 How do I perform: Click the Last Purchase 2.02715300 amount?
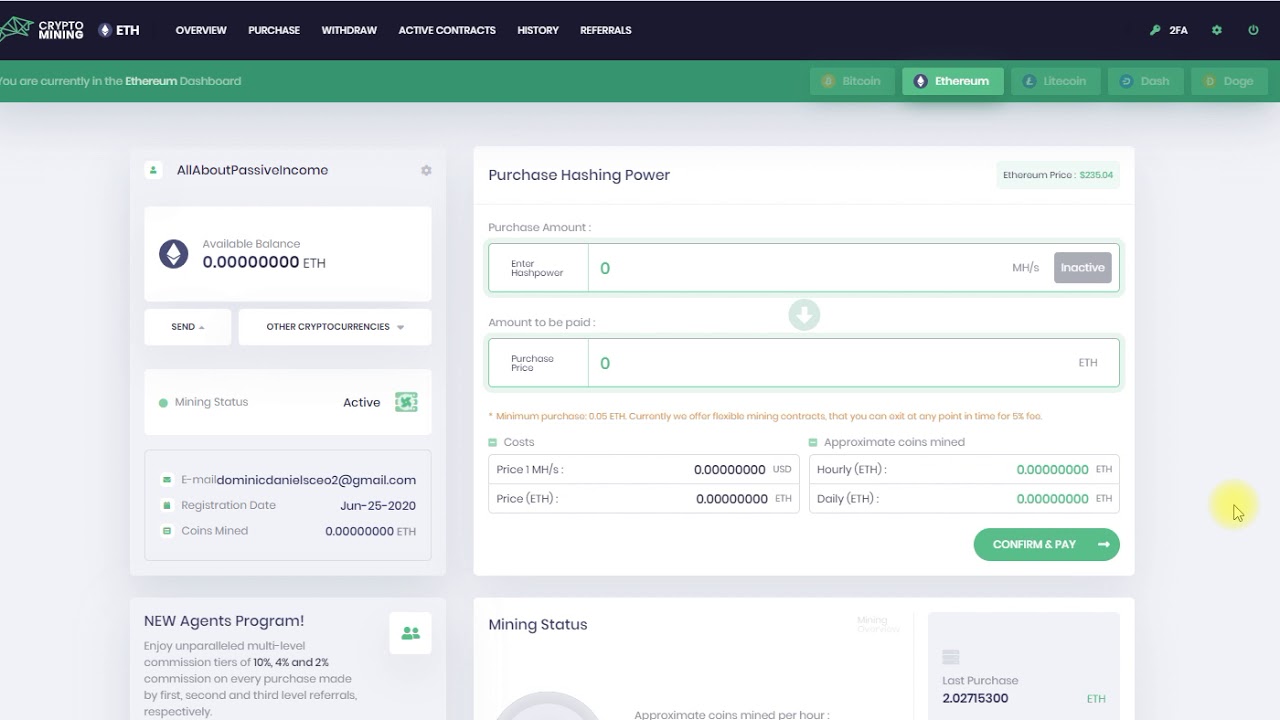[x=975, y=698]
